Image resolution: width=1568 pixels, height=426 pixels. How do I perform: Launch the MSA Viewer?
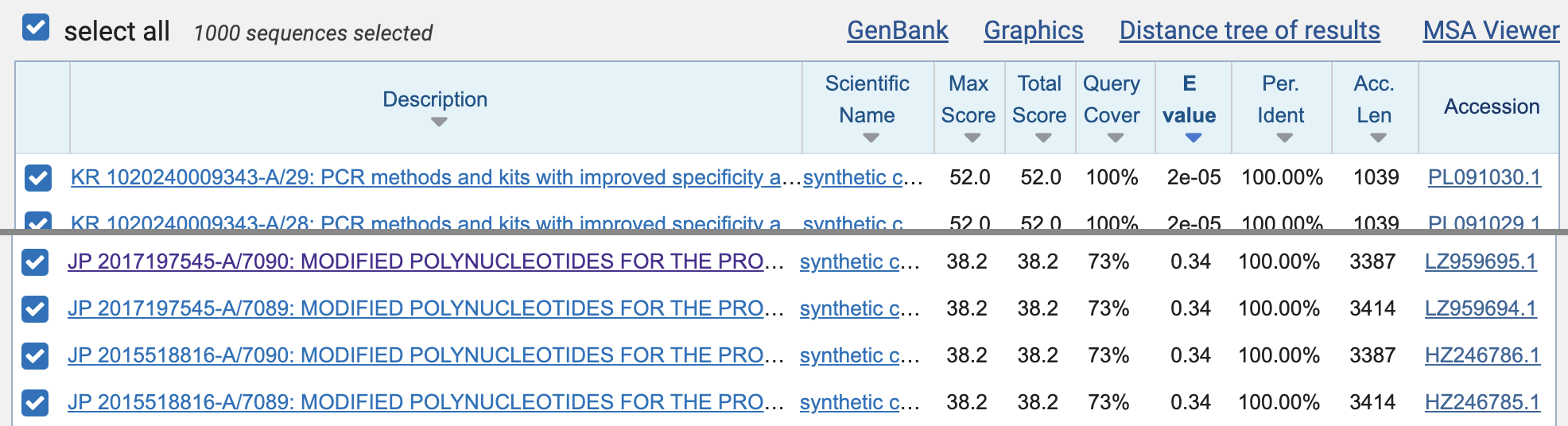point(1491,30)
